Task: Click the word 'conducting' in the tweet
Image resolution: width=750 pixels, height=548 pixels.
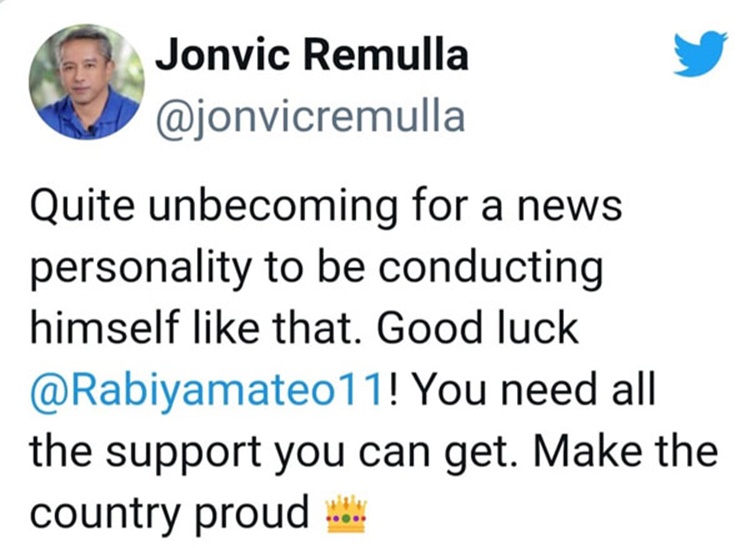Action: [x=491, y=268]
